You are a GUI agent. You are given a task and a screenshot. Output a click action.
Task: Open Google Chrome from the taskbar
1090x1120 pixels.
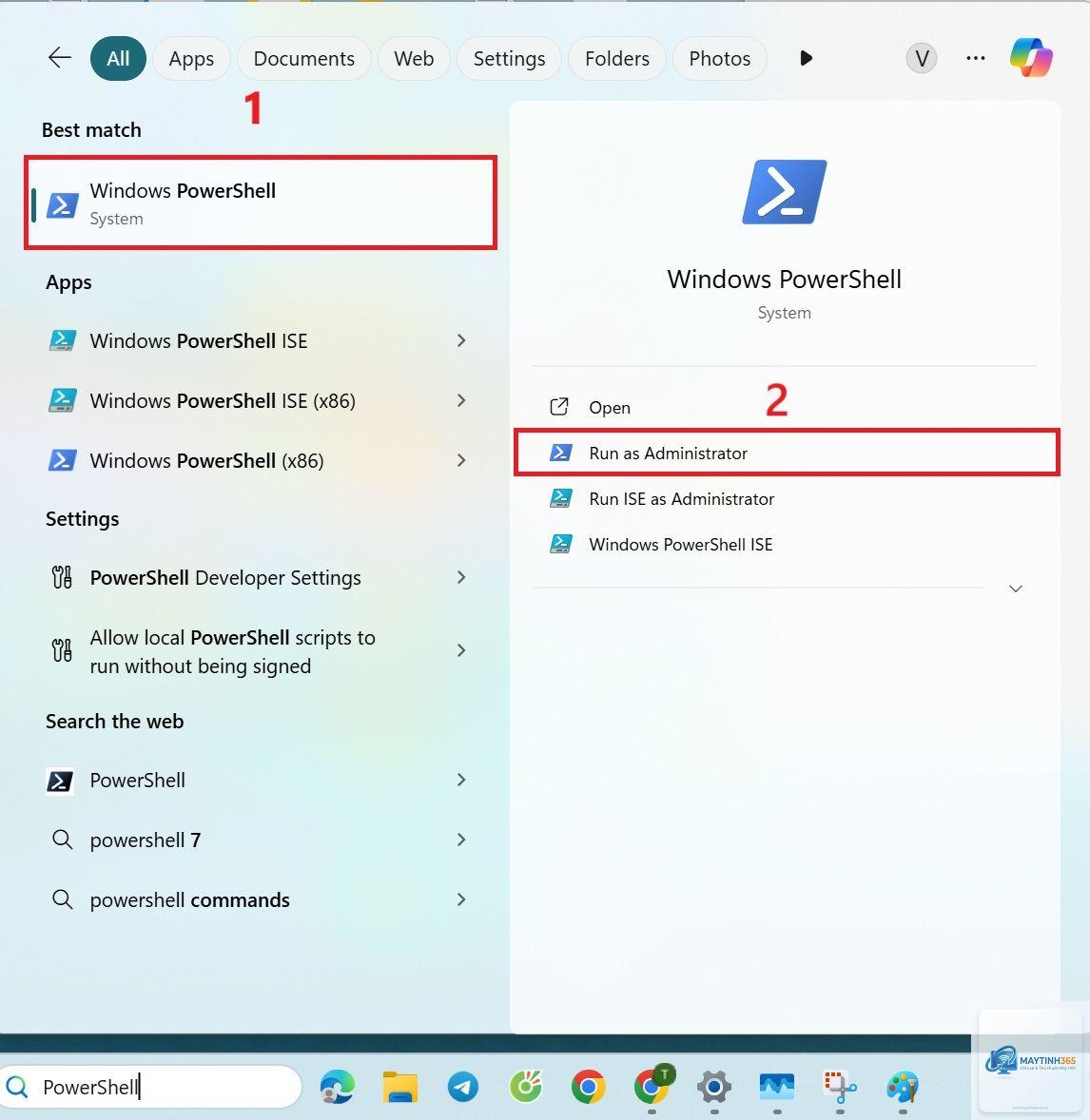click(588, 1087)
